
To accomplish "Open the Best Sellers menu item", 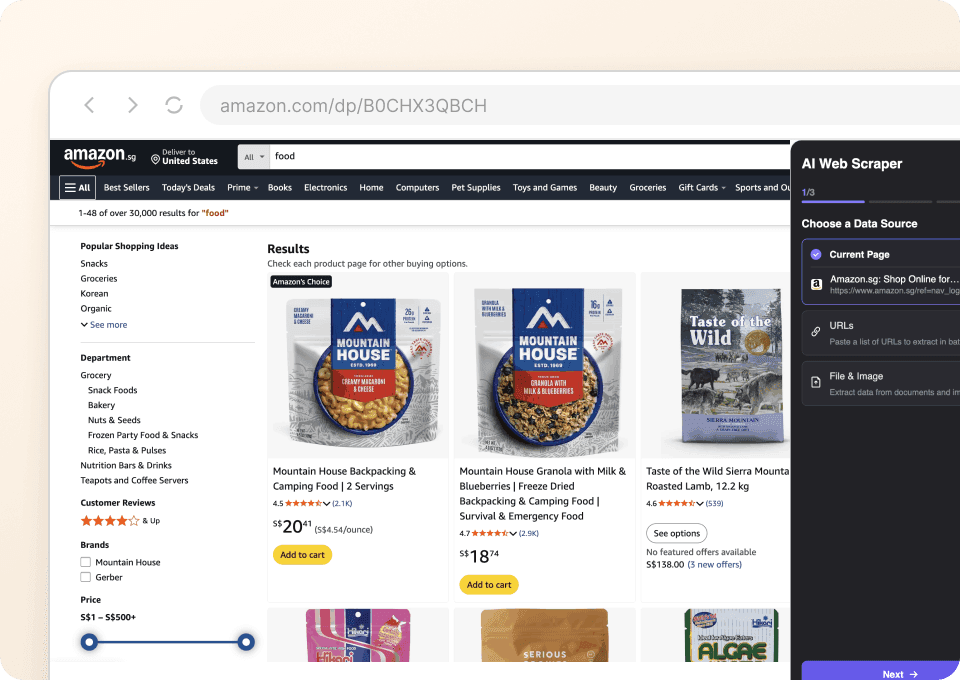I will (x=126, y=187).
